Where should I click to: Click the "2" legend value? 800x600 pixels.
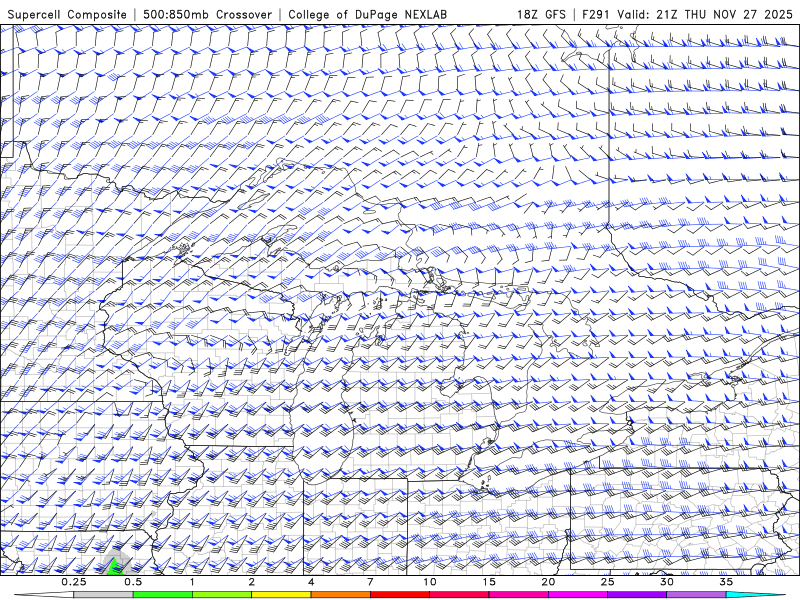[x=252, y=582]
